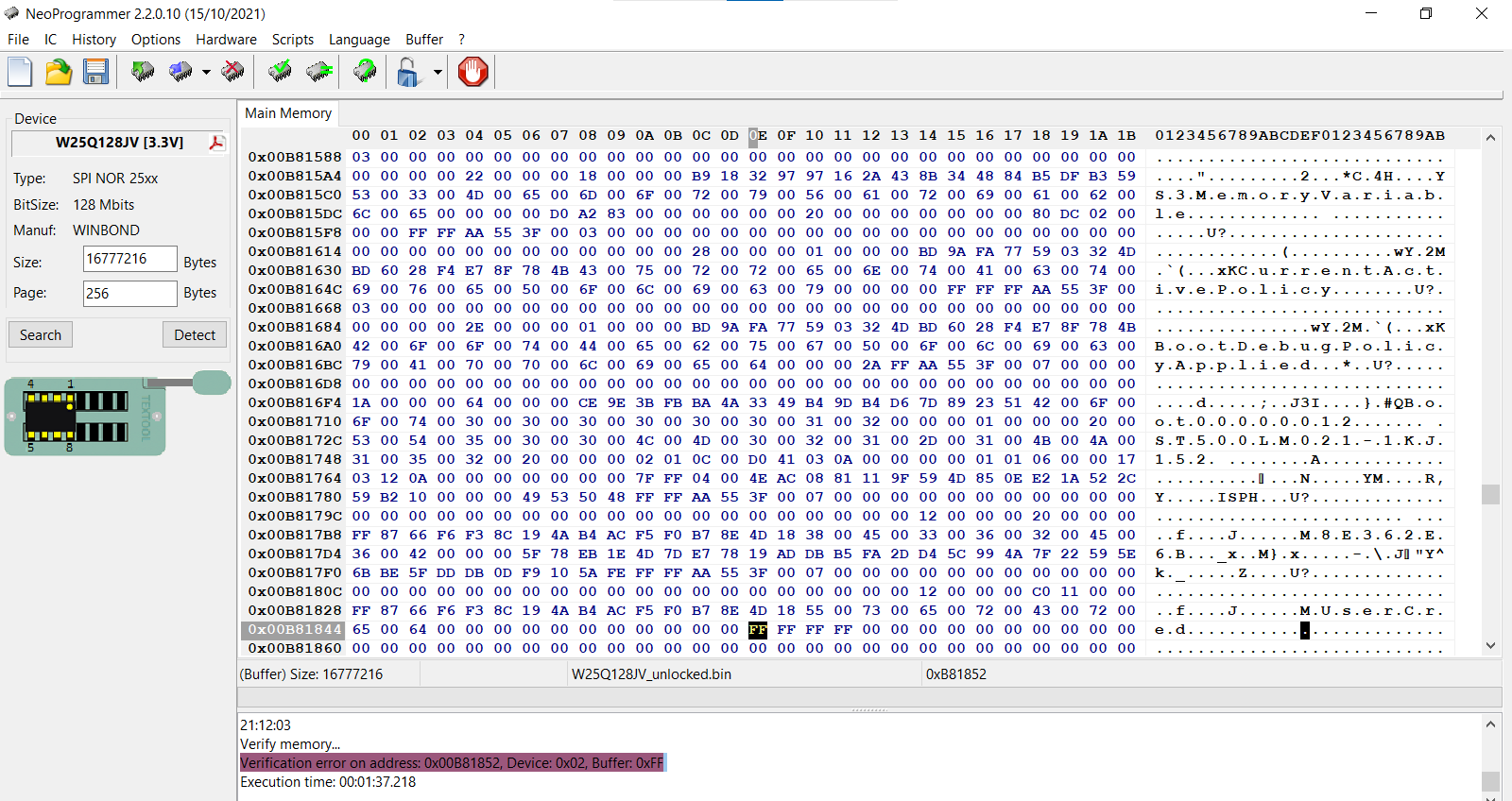Open the Options menu
Screen dimensions: 1512x801
pyautogui.click(x=156, y=40)
